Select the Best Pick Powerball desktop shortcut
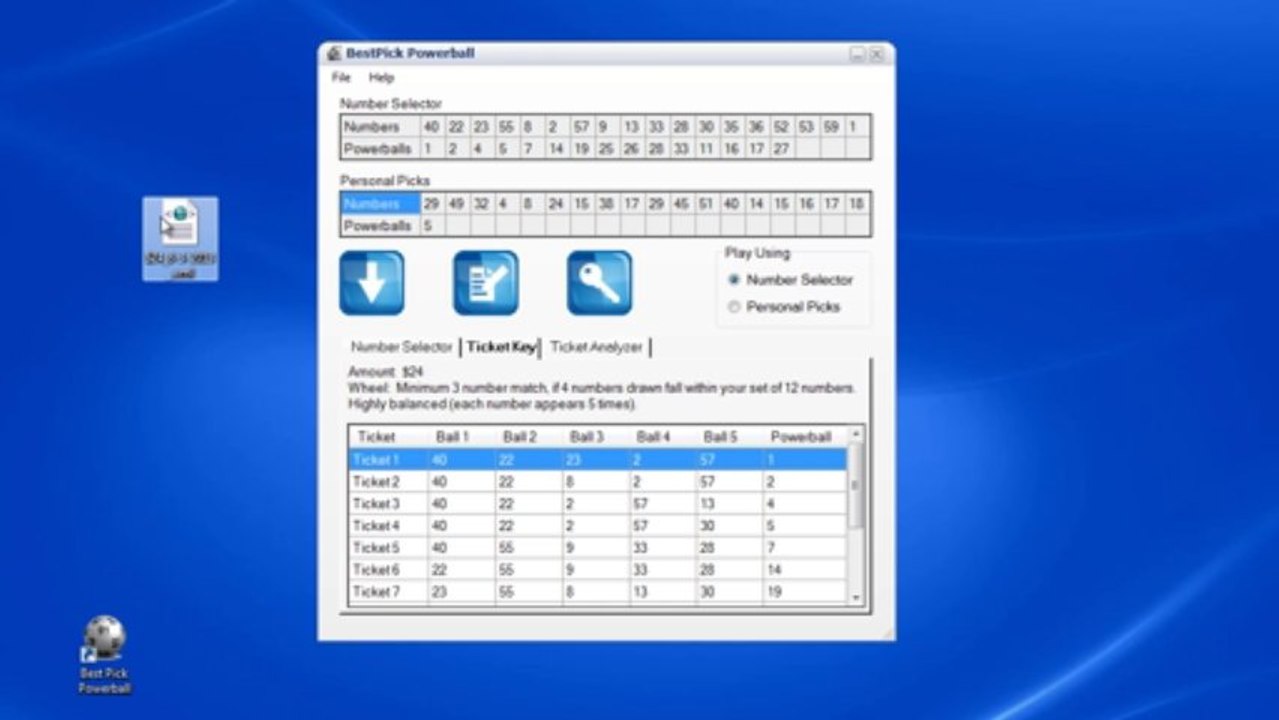The width and height of the screenshot is (1279, 720). (x=105, y=655)
